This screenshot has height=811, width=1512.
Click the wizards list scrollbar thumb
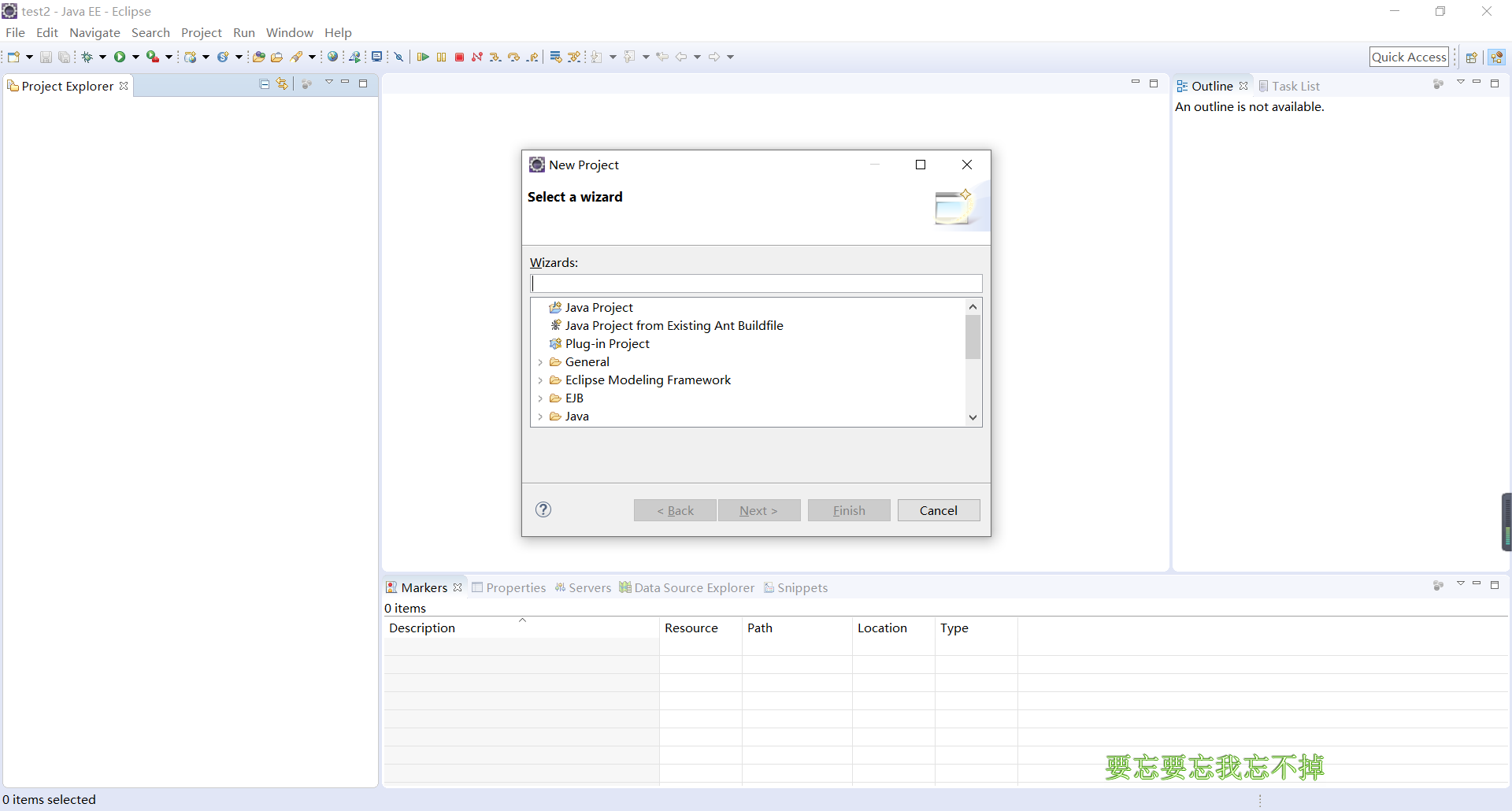click(x=973, y=337)
